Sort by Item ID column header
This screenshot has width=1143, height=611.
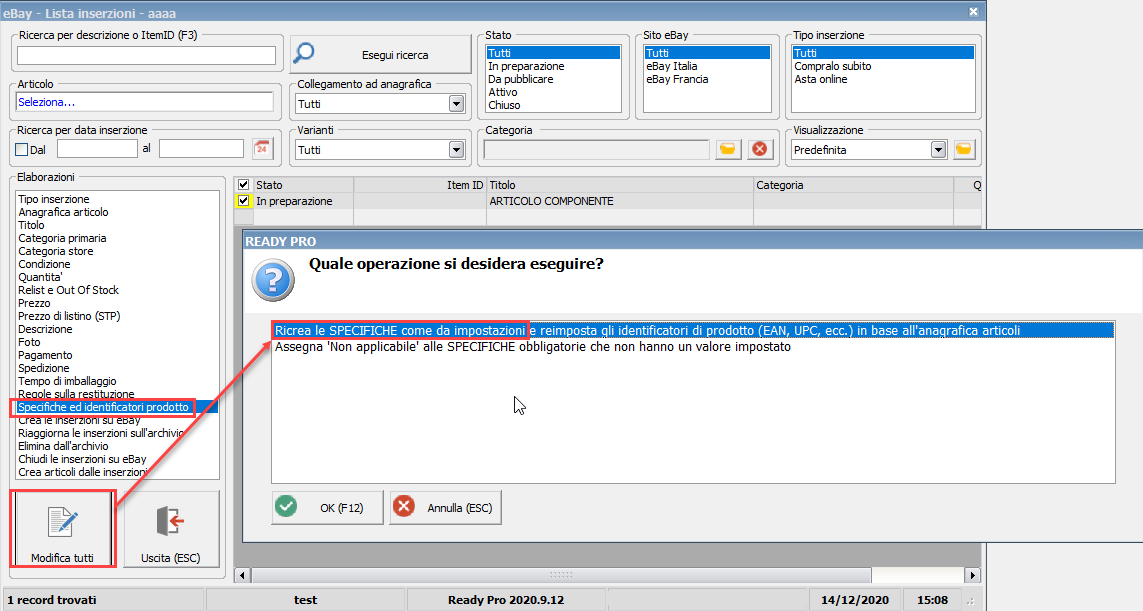pyautogui.click(x=420, y=184)
